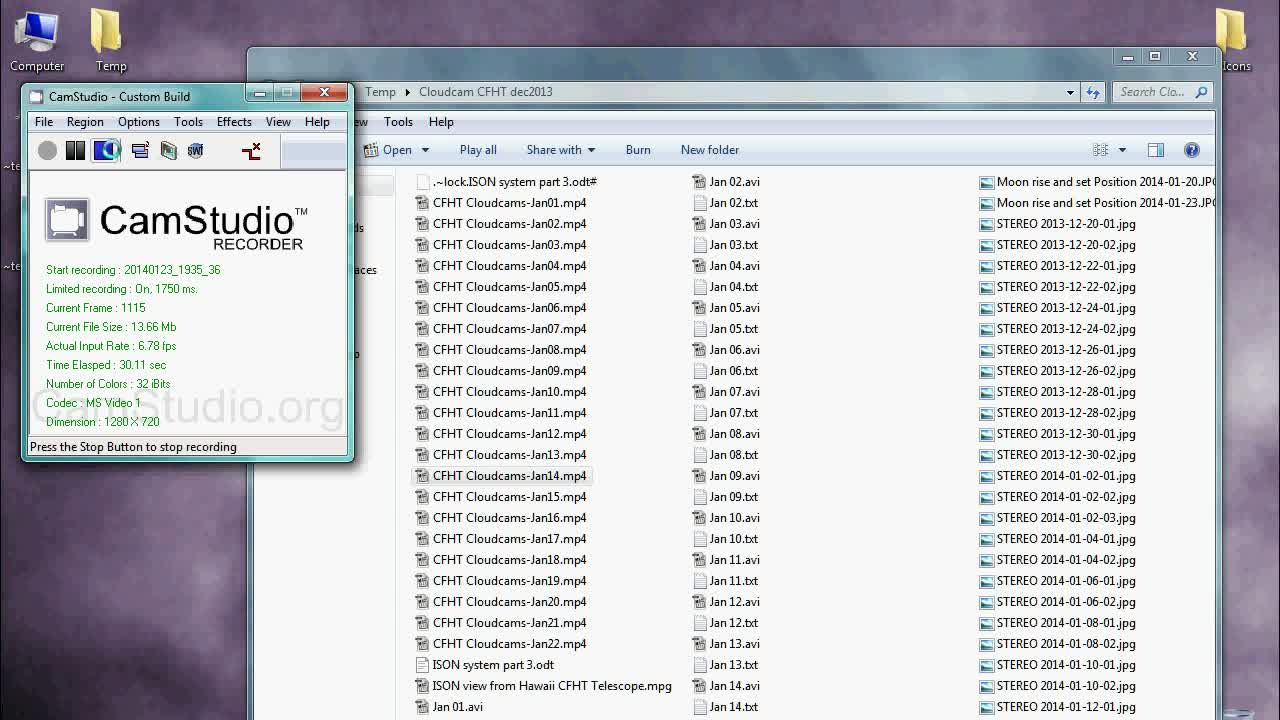This screenshot has height=720, width=1280.
Task: Select the CFHT Cloudcams-Jan14.mp4 file
Action: (x=501, y=476)
